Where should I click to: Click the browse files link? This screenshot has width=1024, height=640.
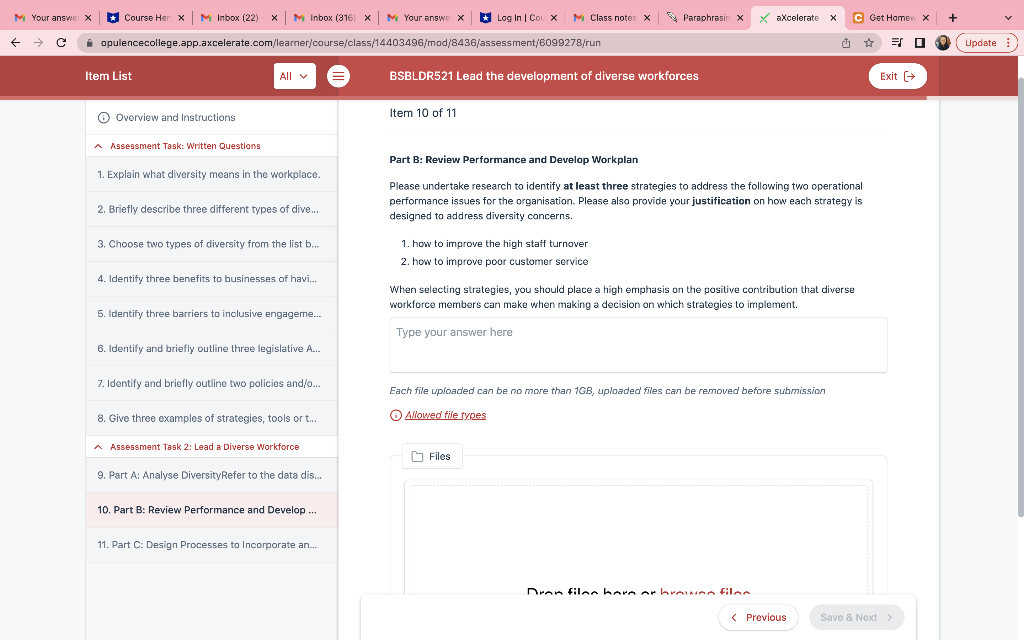pos(704,593)
